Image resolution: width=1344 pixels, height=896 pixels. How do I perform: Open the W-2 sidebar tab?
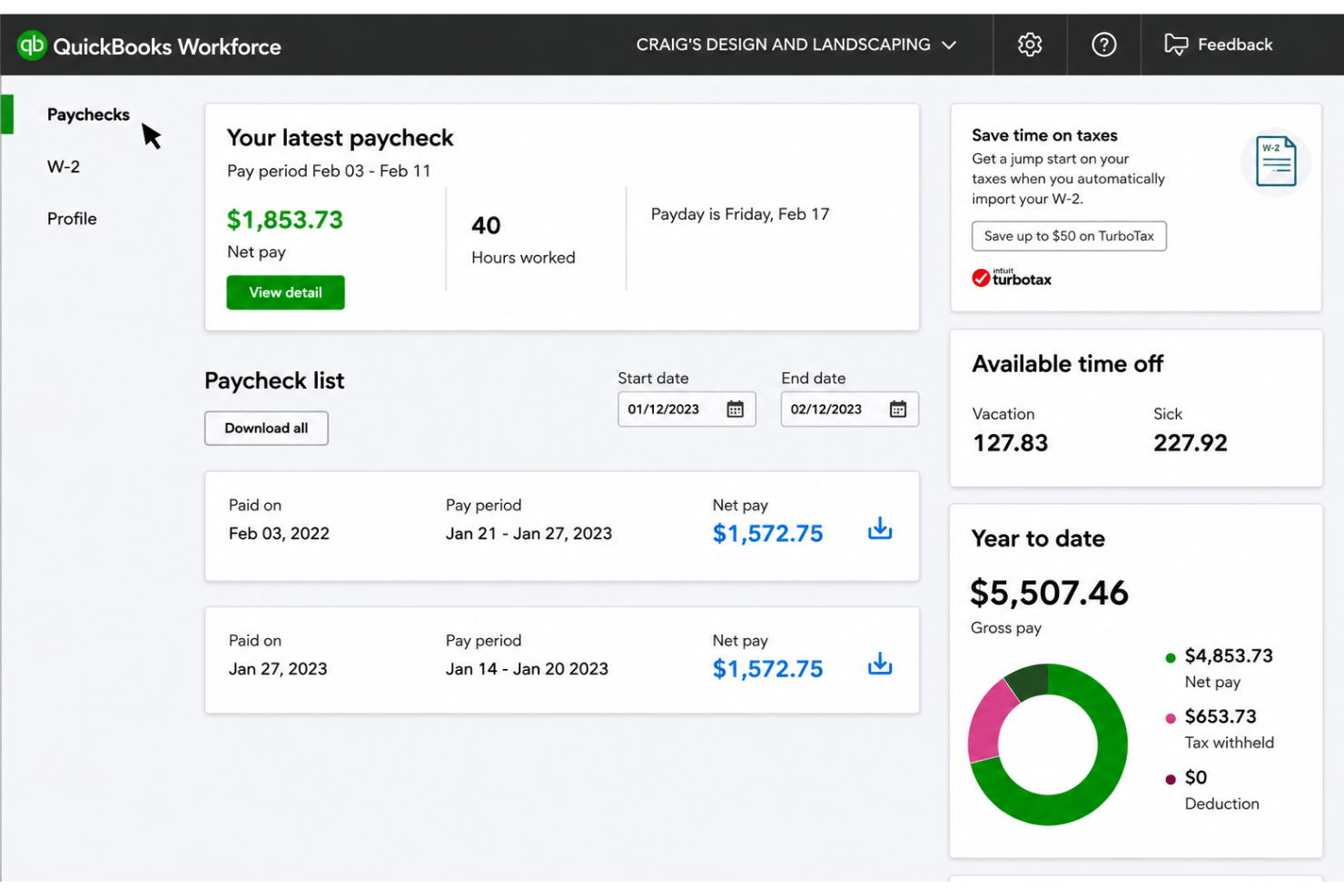(x=64, y=167)
